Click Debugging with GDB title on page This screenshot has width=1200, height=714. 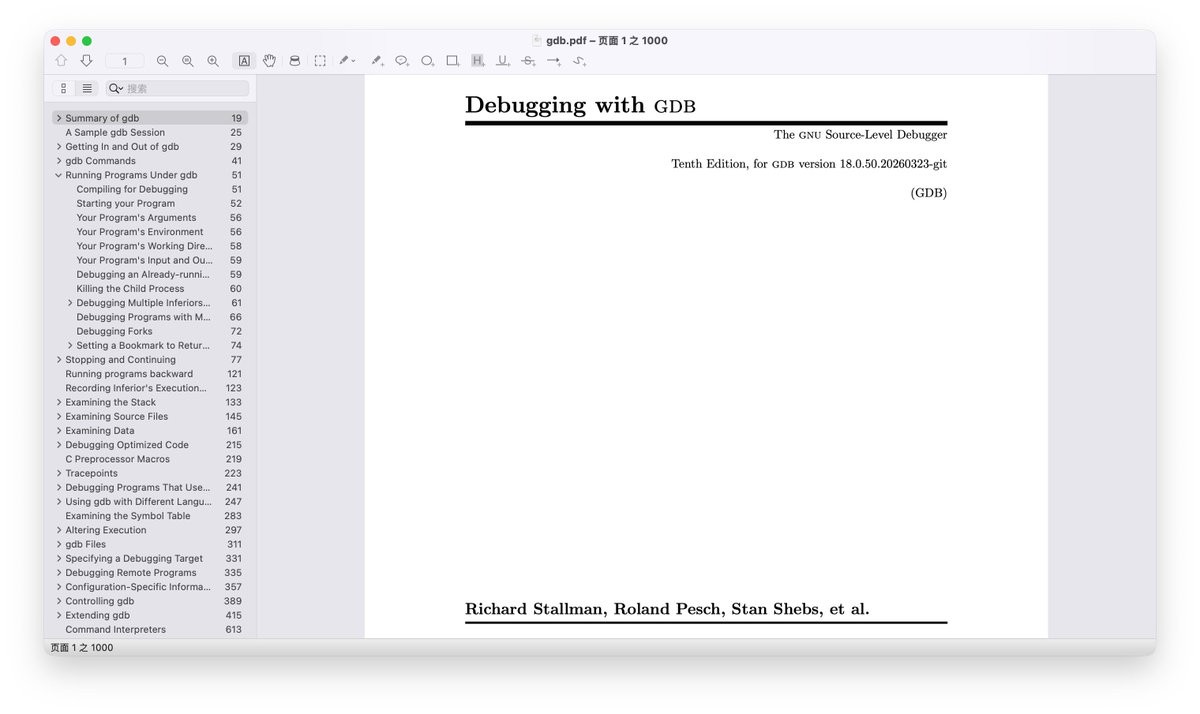point(580,105)
